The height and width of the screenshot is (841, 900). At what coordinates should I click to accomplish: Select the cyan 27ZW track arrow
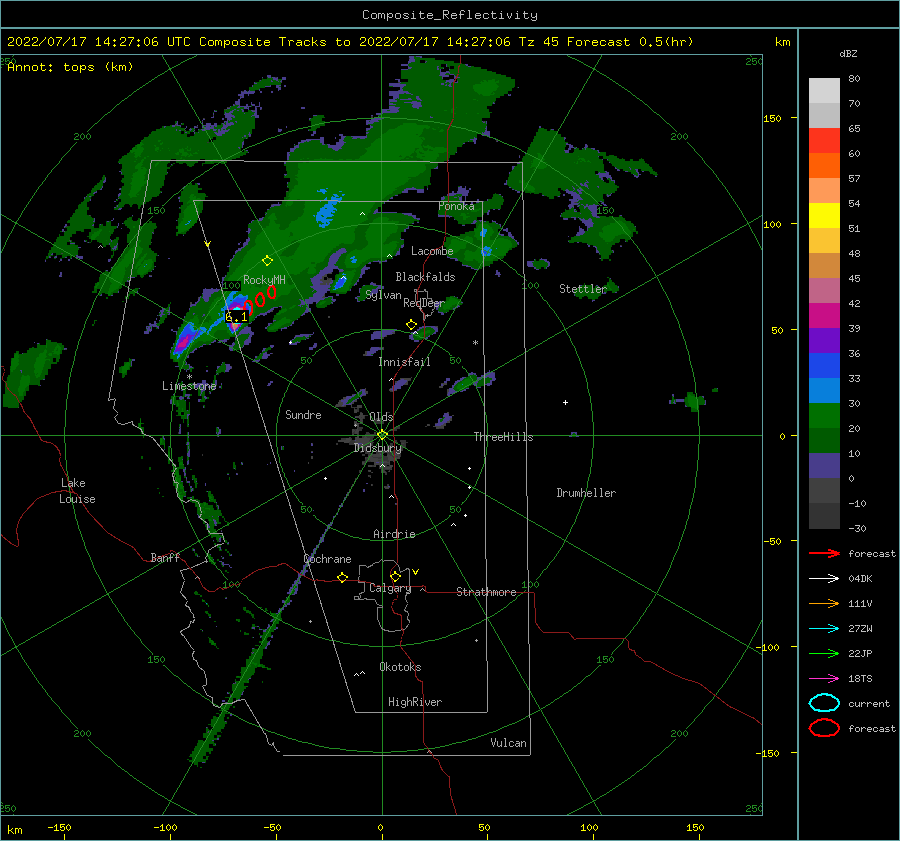pyautogui.click(x=824, y=629)
